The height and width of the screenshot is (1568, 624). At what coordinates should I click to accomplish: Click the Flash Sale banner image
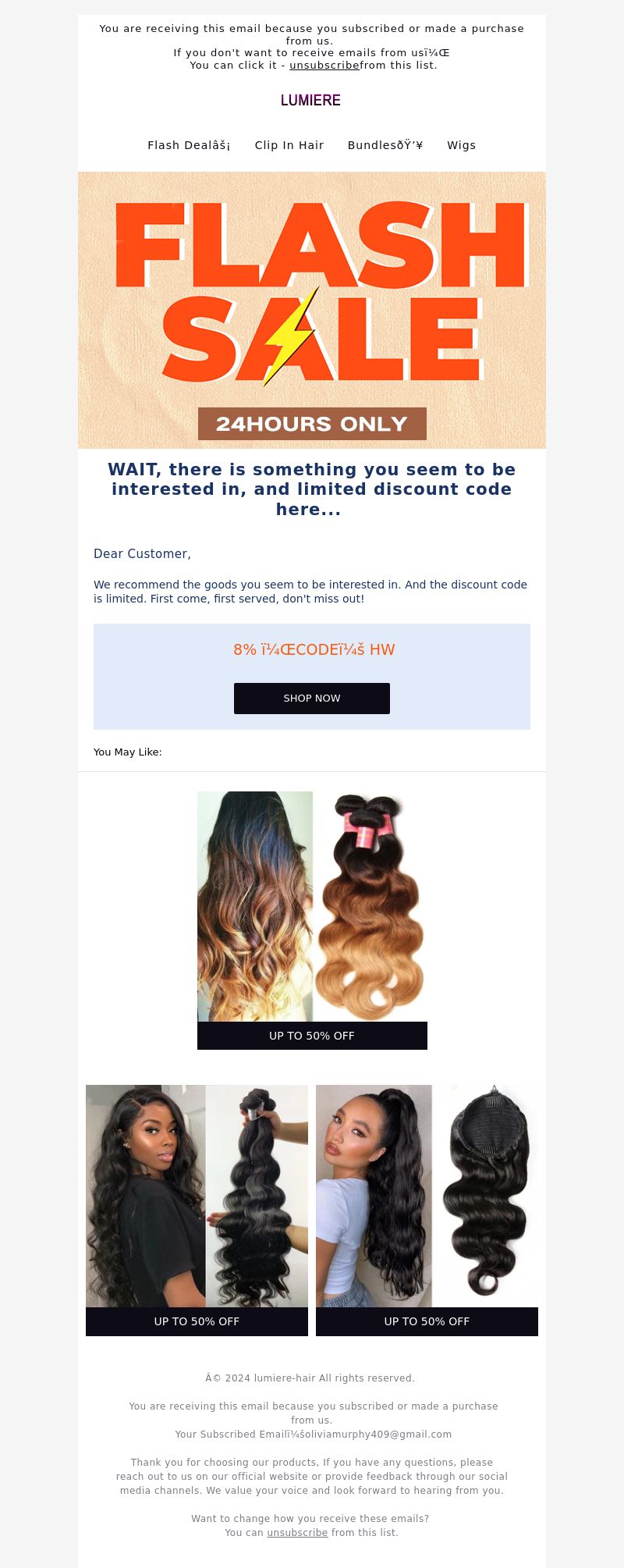(312, 310)
